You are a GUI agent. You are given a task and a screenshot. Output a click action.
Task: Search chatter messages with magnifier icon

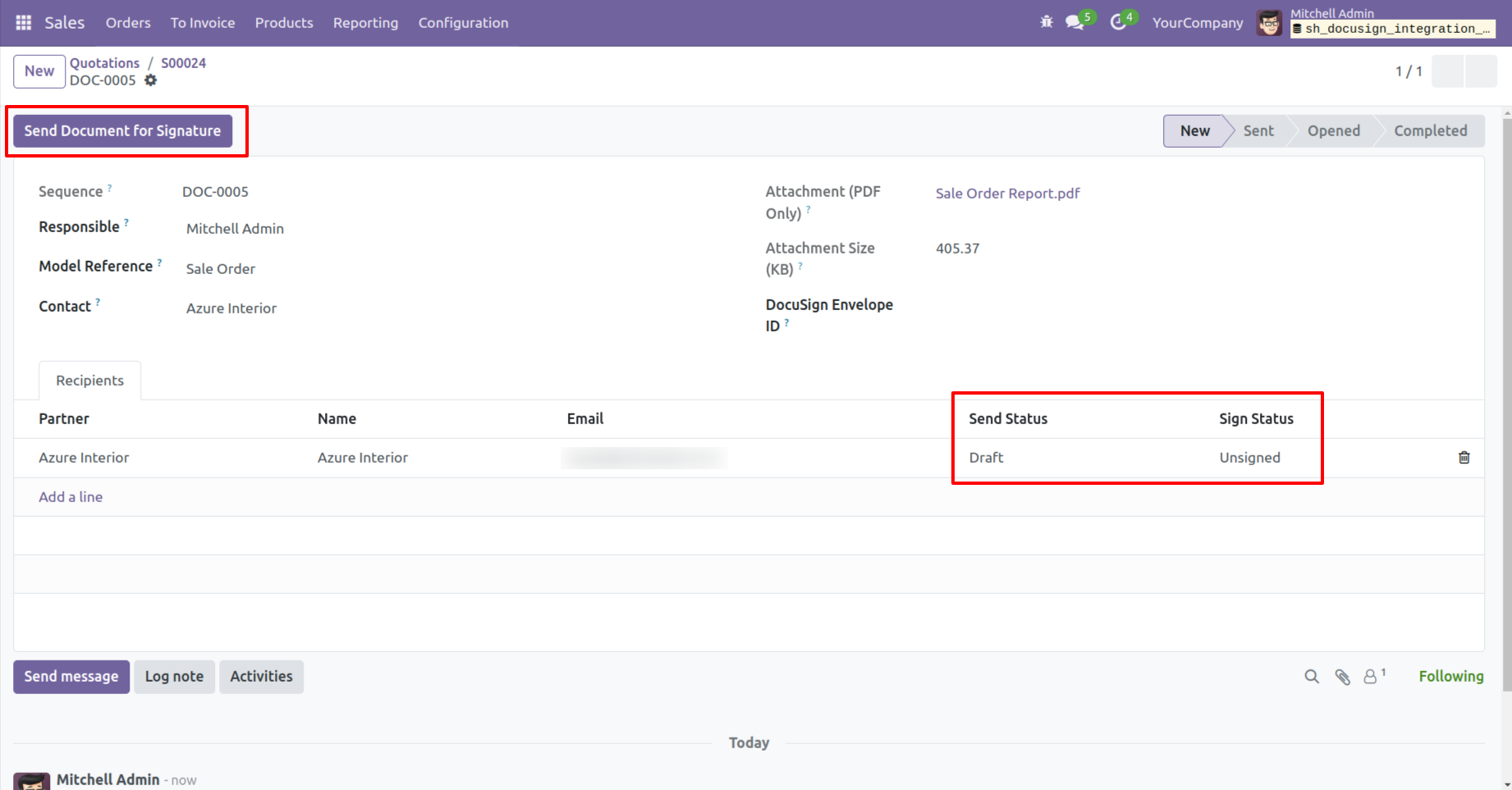pyautogui.click(x=1312, y=677)
